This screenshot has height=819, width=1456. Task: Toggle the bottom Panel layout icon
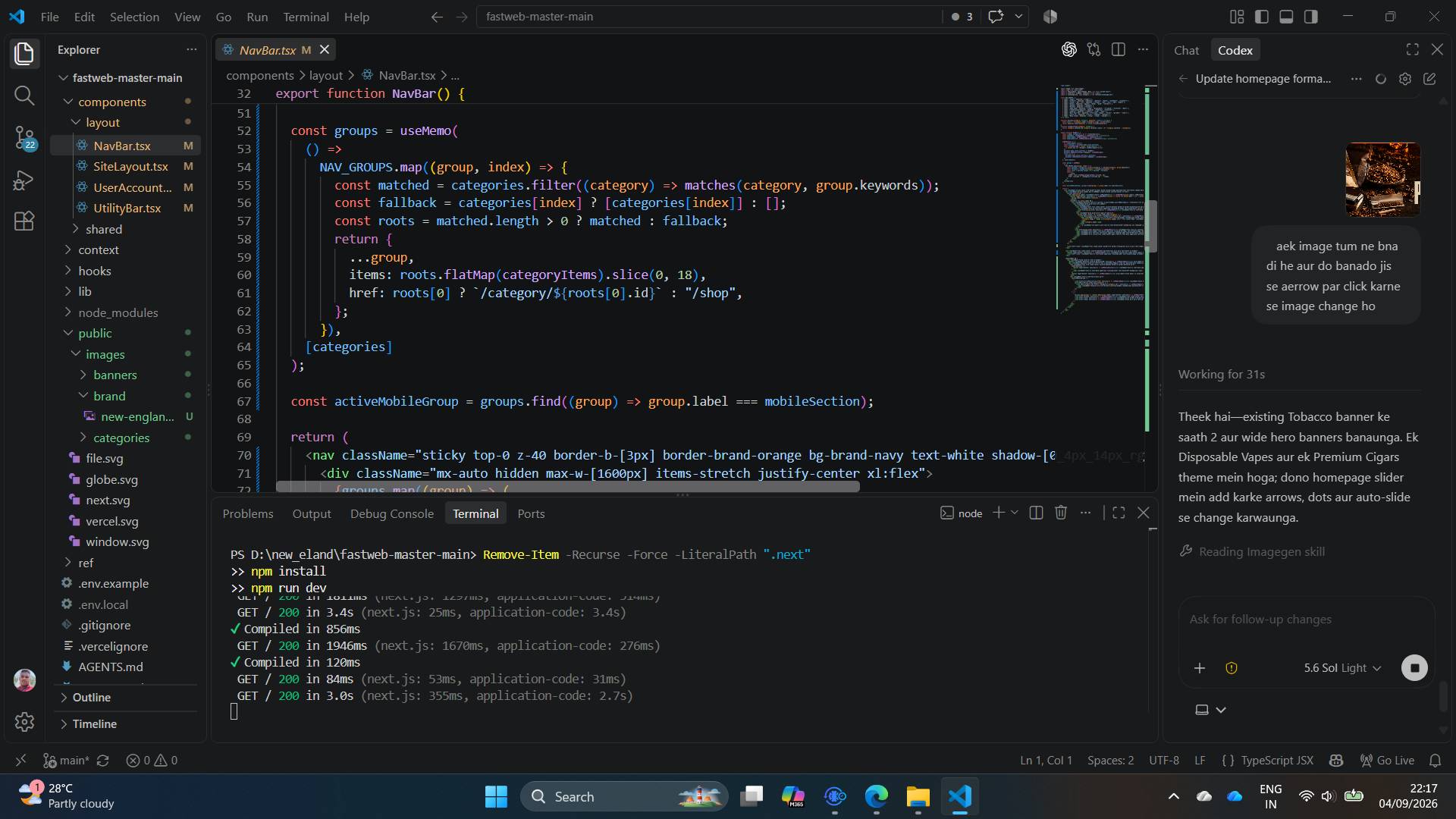point(1286,17)
